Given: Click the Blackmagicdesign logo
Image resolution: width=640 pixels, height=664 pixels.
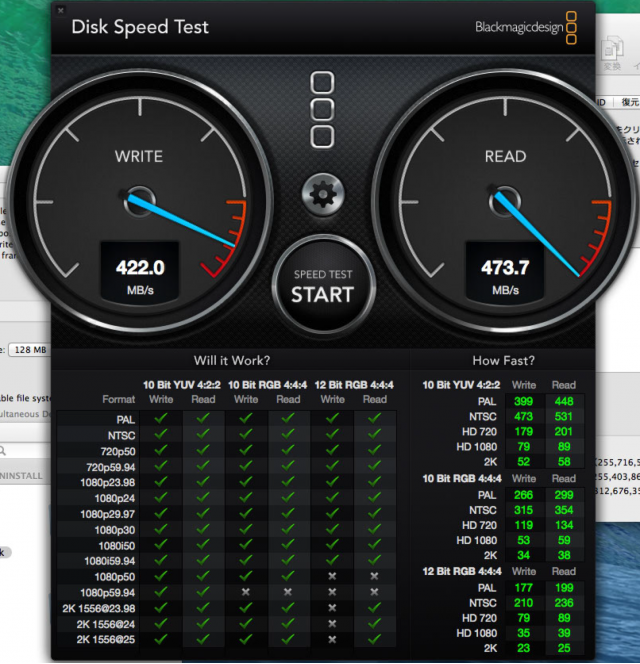Looking at the screenshot, I should (526, 28).
